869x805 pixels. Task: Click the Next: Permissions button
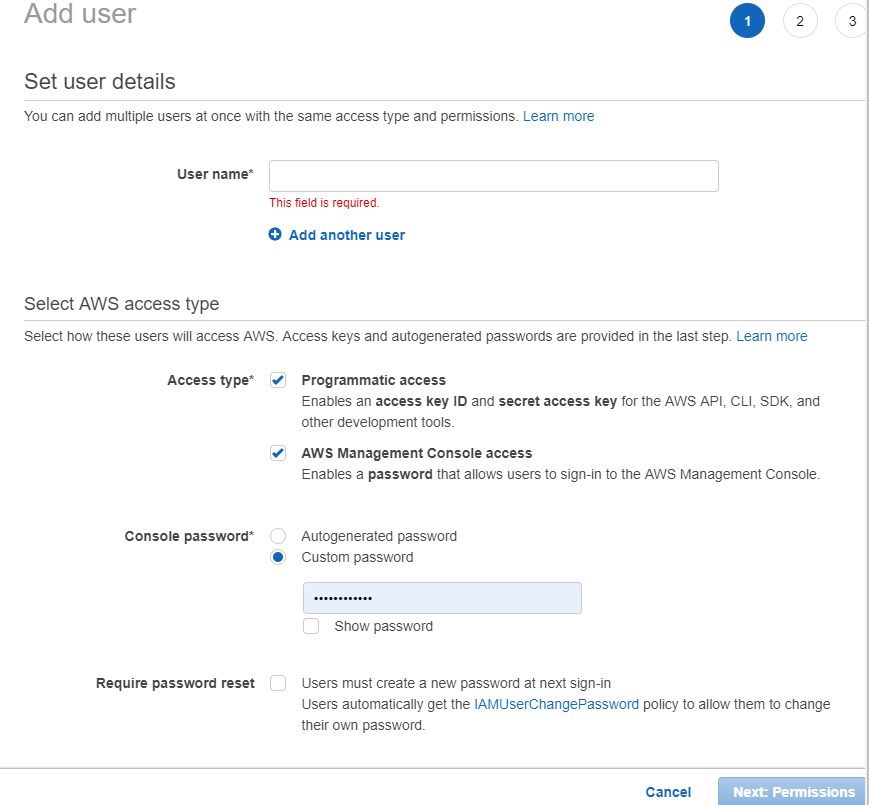(x=793, y=791)
